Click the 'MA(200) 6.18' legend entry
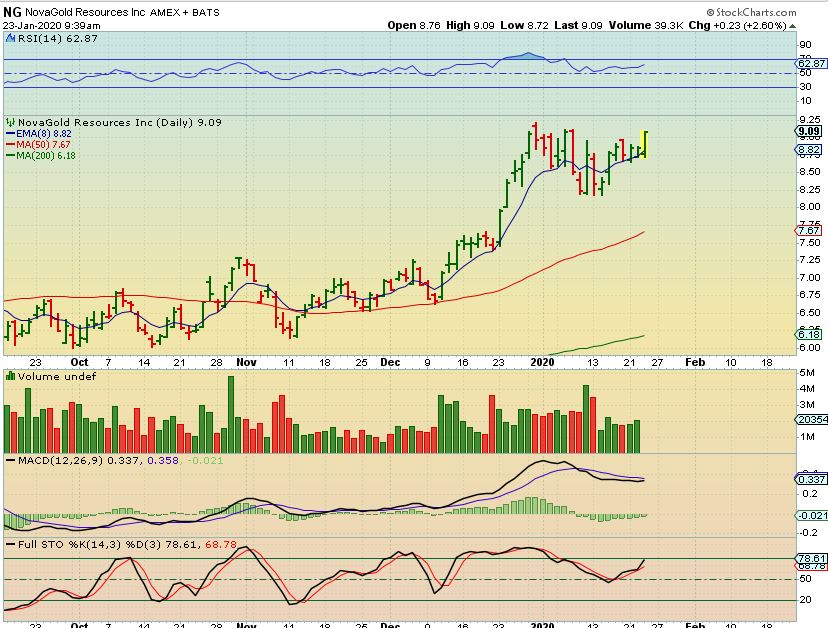This screenshot has width=828, height=628. click(46, 155)
